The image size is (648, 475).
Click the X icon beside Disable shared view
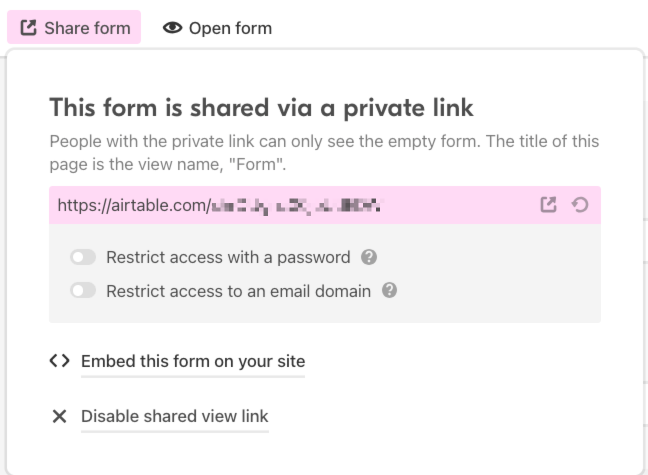pos(60,416)
